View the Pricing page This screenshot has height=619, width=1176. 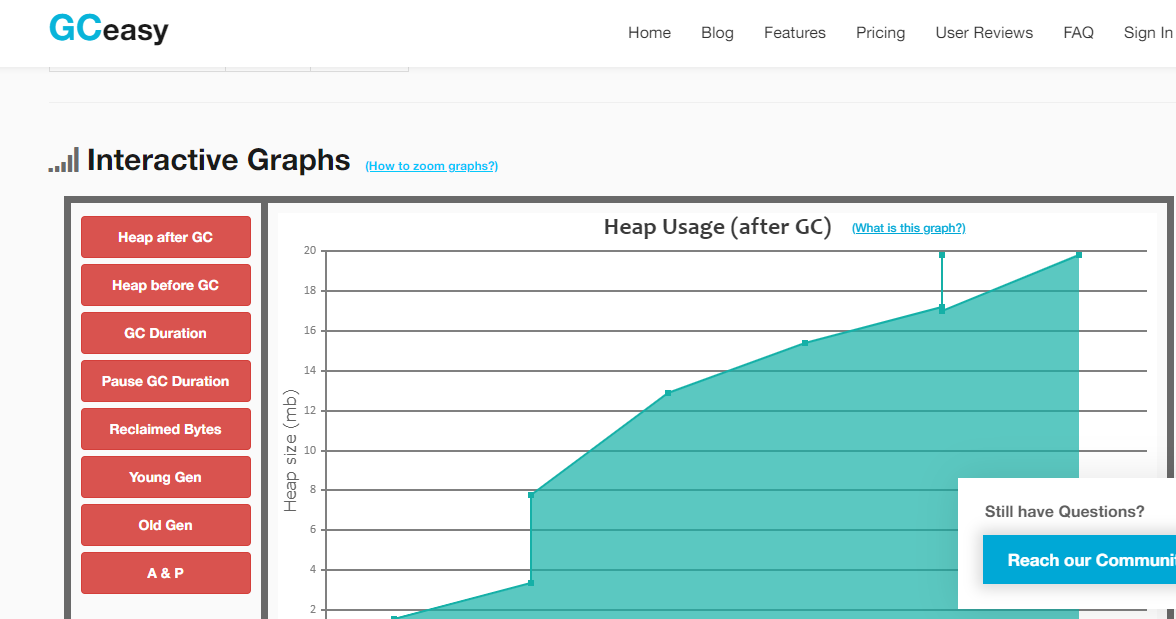[x=880, y=33]
